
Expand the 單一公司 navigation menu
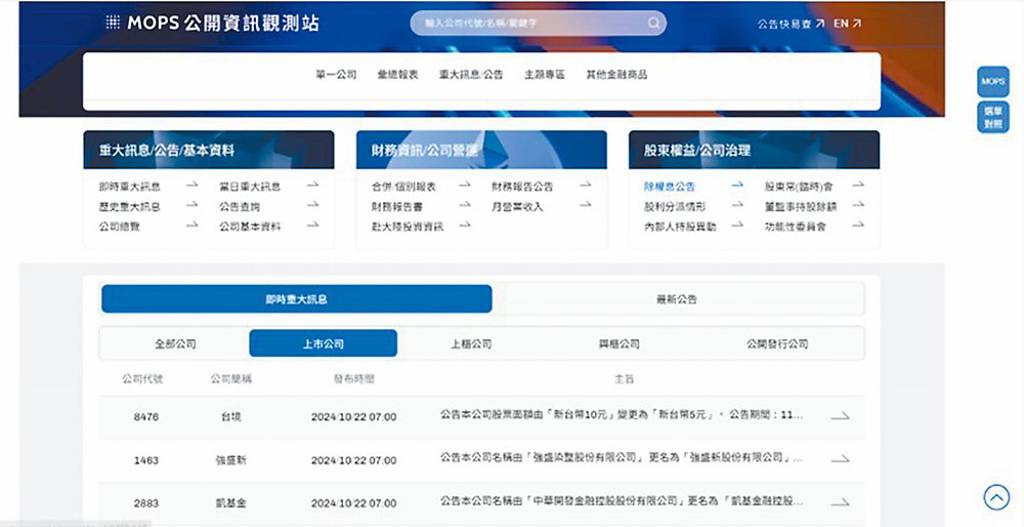336,74
